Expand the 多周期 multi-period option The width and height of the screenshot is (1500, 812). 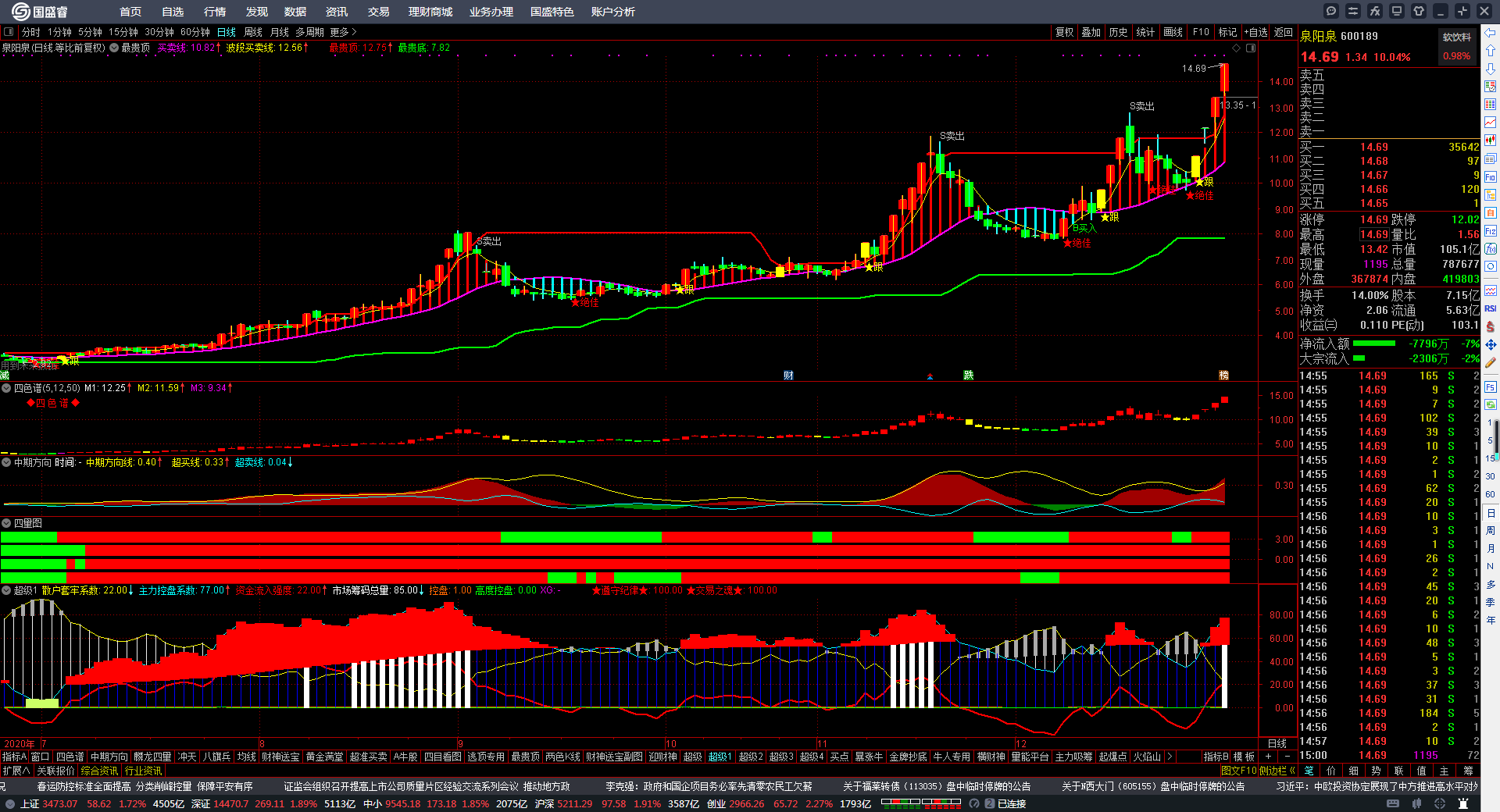[309, 32]
